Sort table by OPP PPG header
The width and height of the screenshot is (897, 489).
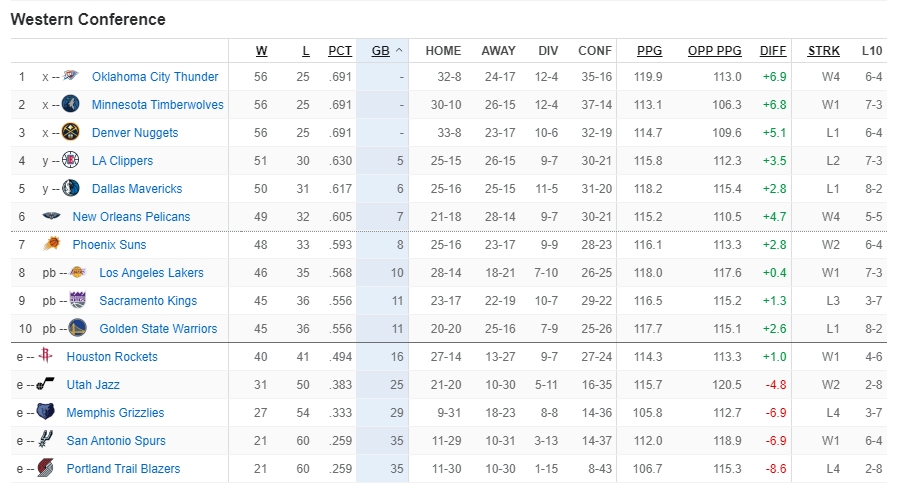pos(715,51)
